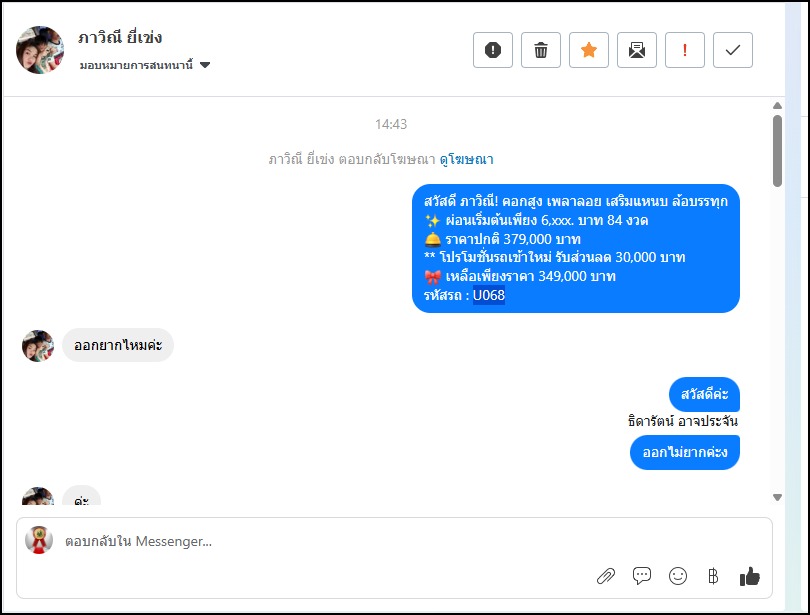Click the chat scrollbar down arrow
The image size is (810, 615).
pyautogui.click(x=777, y=497)
